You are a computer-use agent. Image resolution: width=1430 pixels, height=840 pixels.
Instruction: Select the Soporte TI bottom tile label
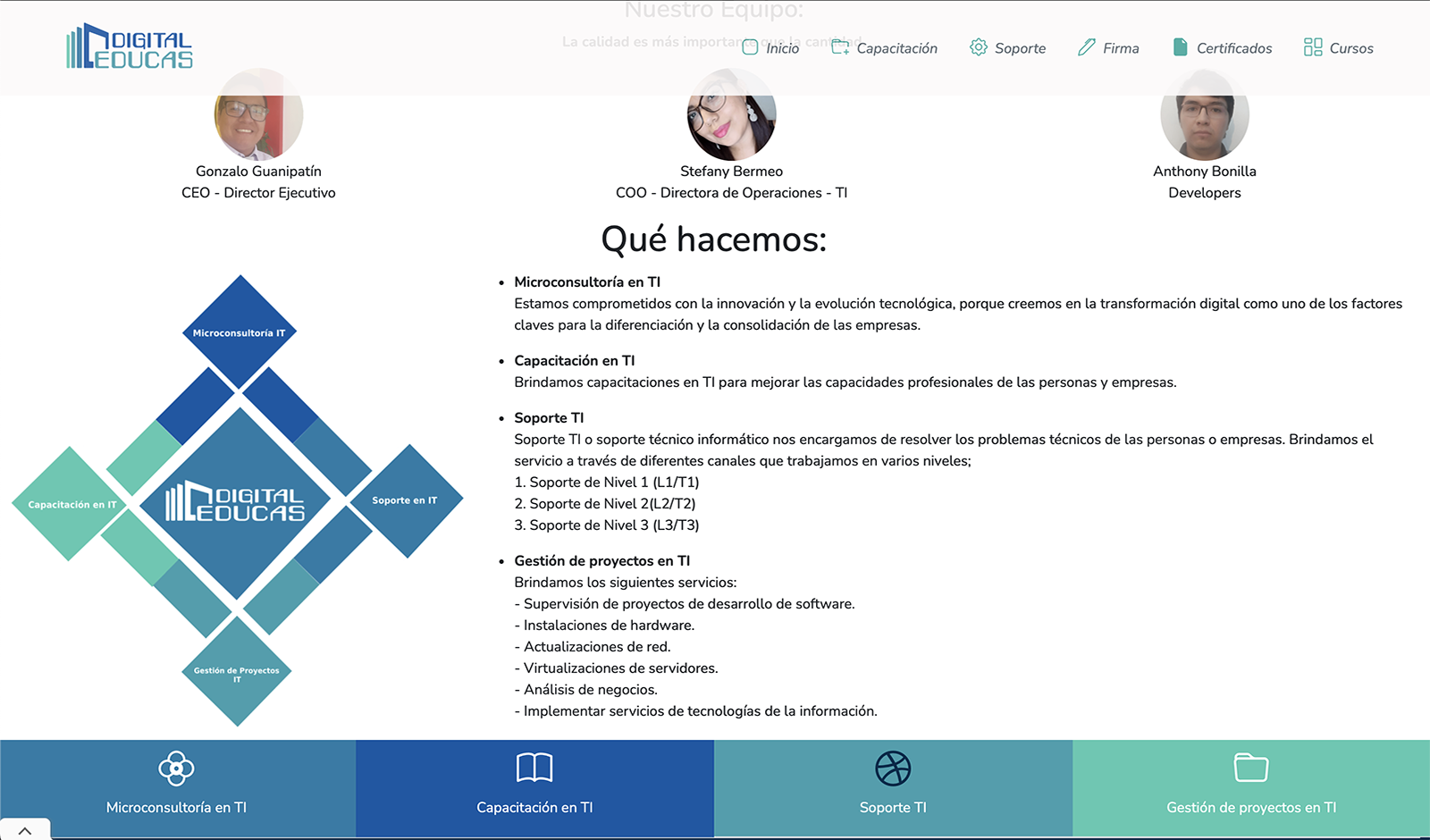(x=893, y=808)
